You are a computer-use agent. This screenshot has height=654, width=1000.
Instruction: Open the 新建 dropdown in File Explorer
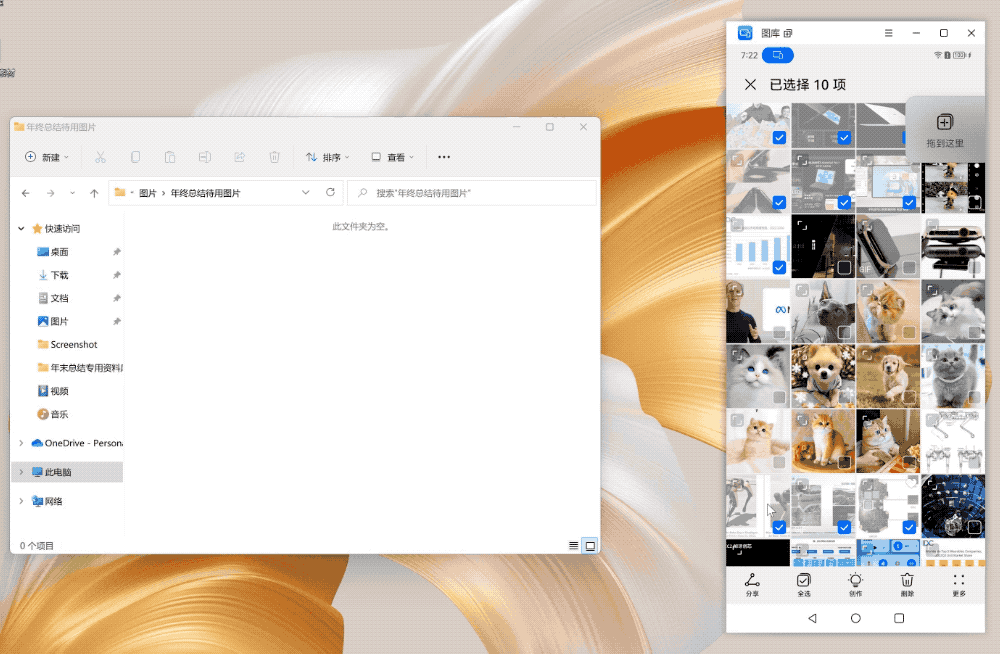pyautogui.click(x=47, y=157)
